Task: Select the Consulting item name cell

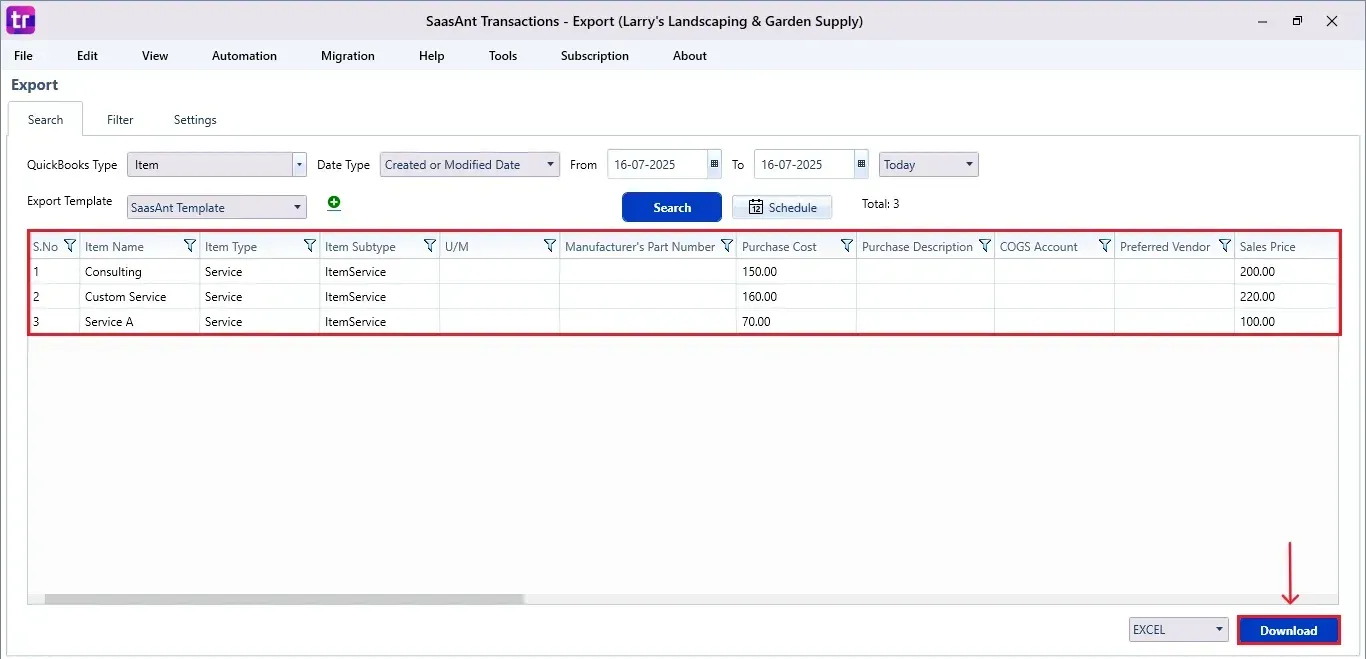Action: click(x=140, y=271)
